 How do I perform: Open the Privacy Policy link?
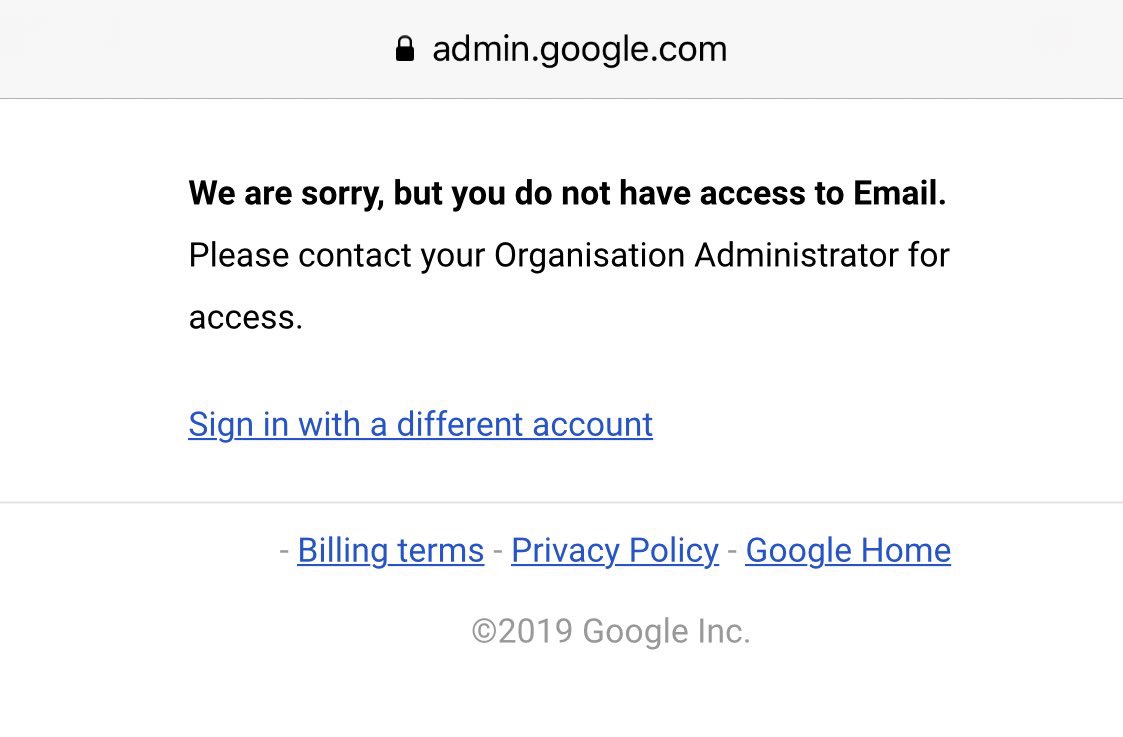(x=614, y=551)
